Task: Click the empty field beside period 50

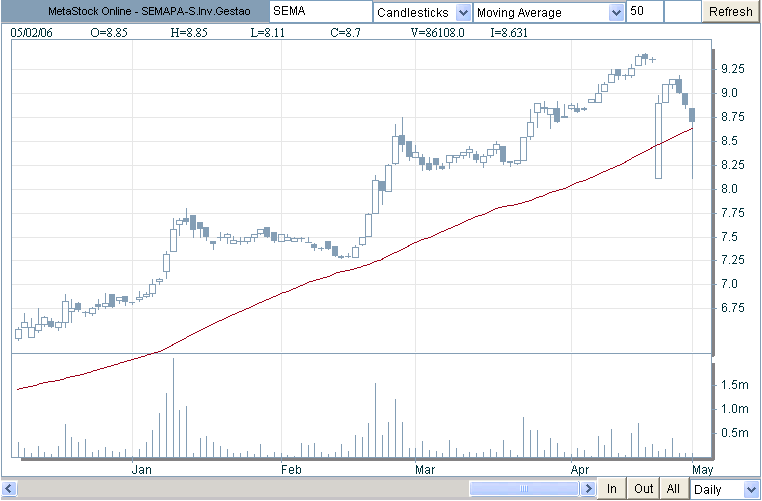Action: pyautogui.click(x=682, y=11)
